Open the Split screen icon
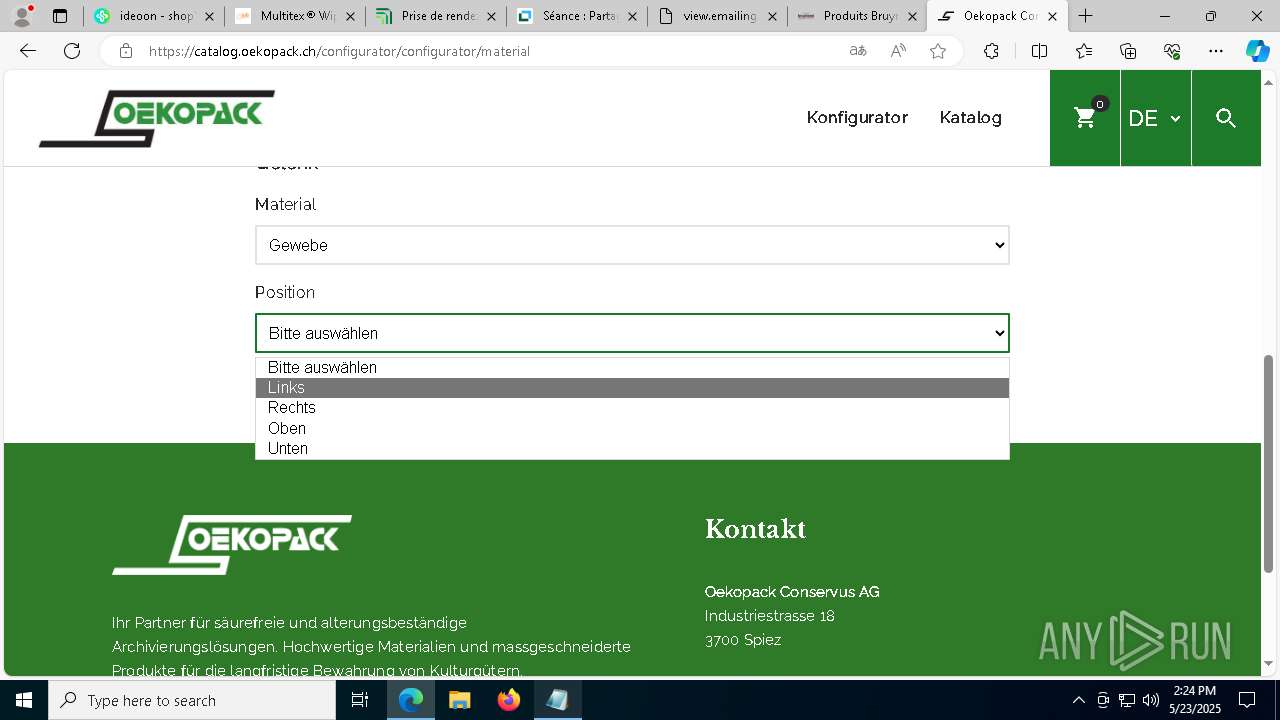This screenshot has width=1280, height=720. coord(1039,51)
